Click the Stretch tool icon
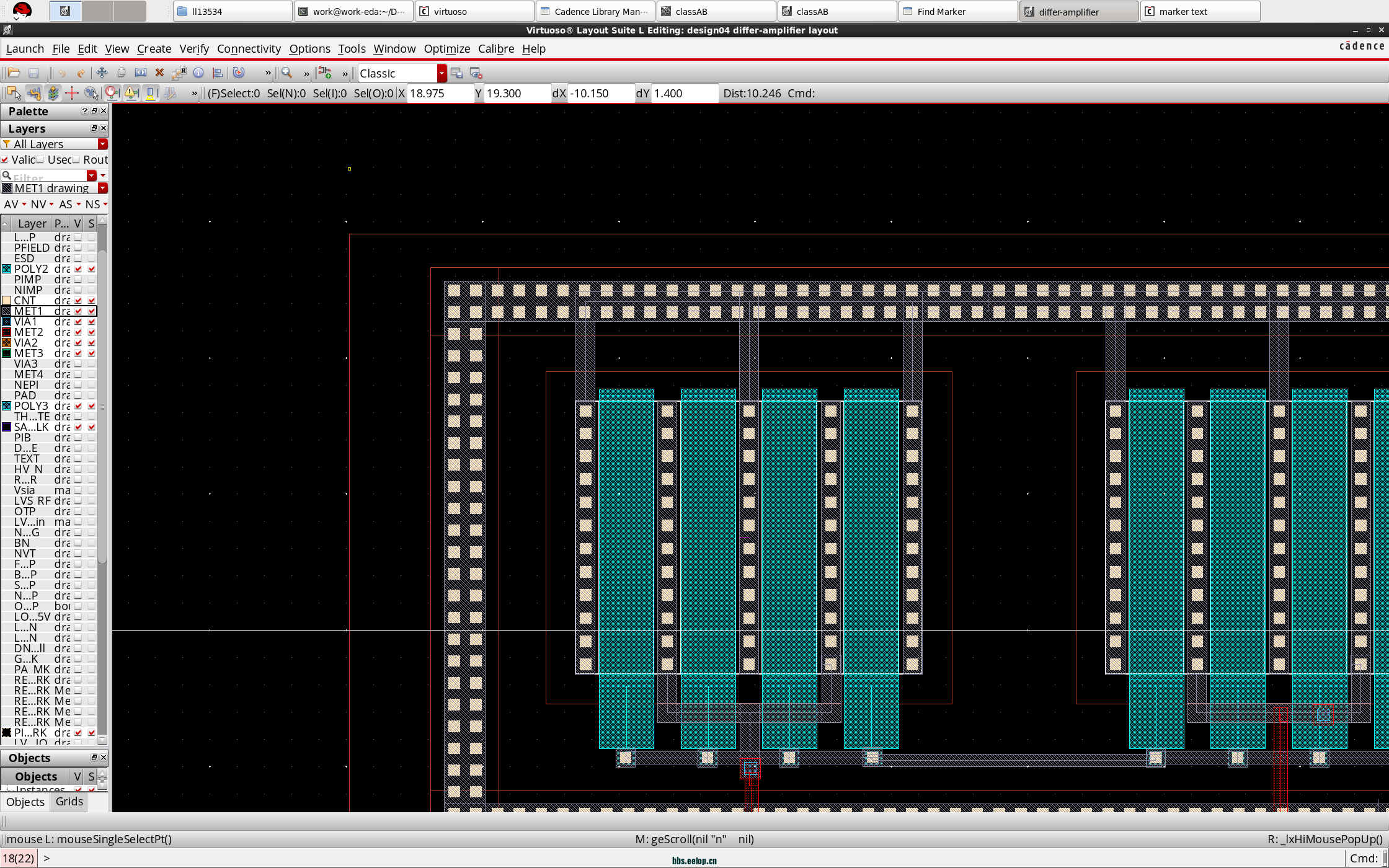 click(141, 73)
